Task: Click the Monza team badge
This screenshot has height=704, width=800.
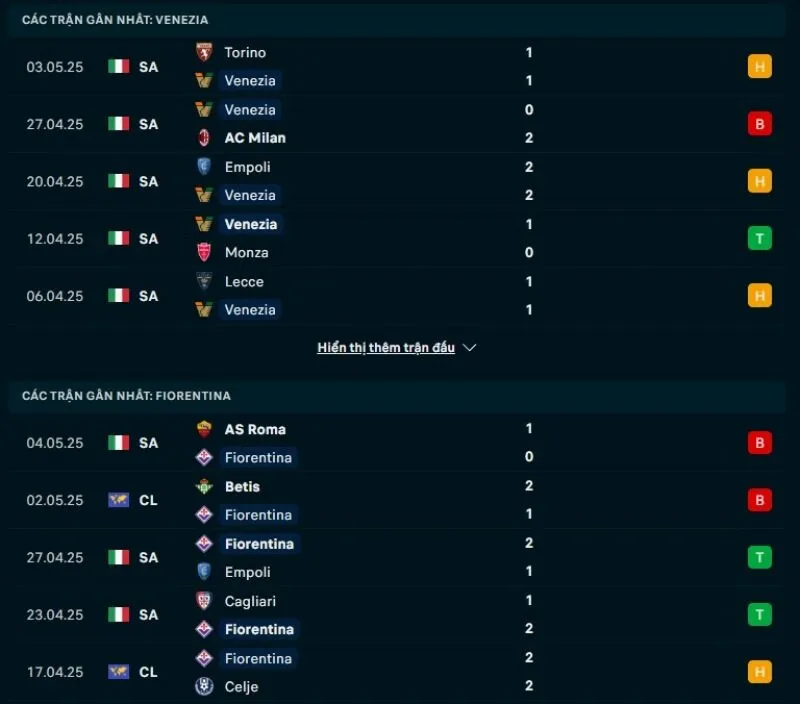Action: (205, 252)
